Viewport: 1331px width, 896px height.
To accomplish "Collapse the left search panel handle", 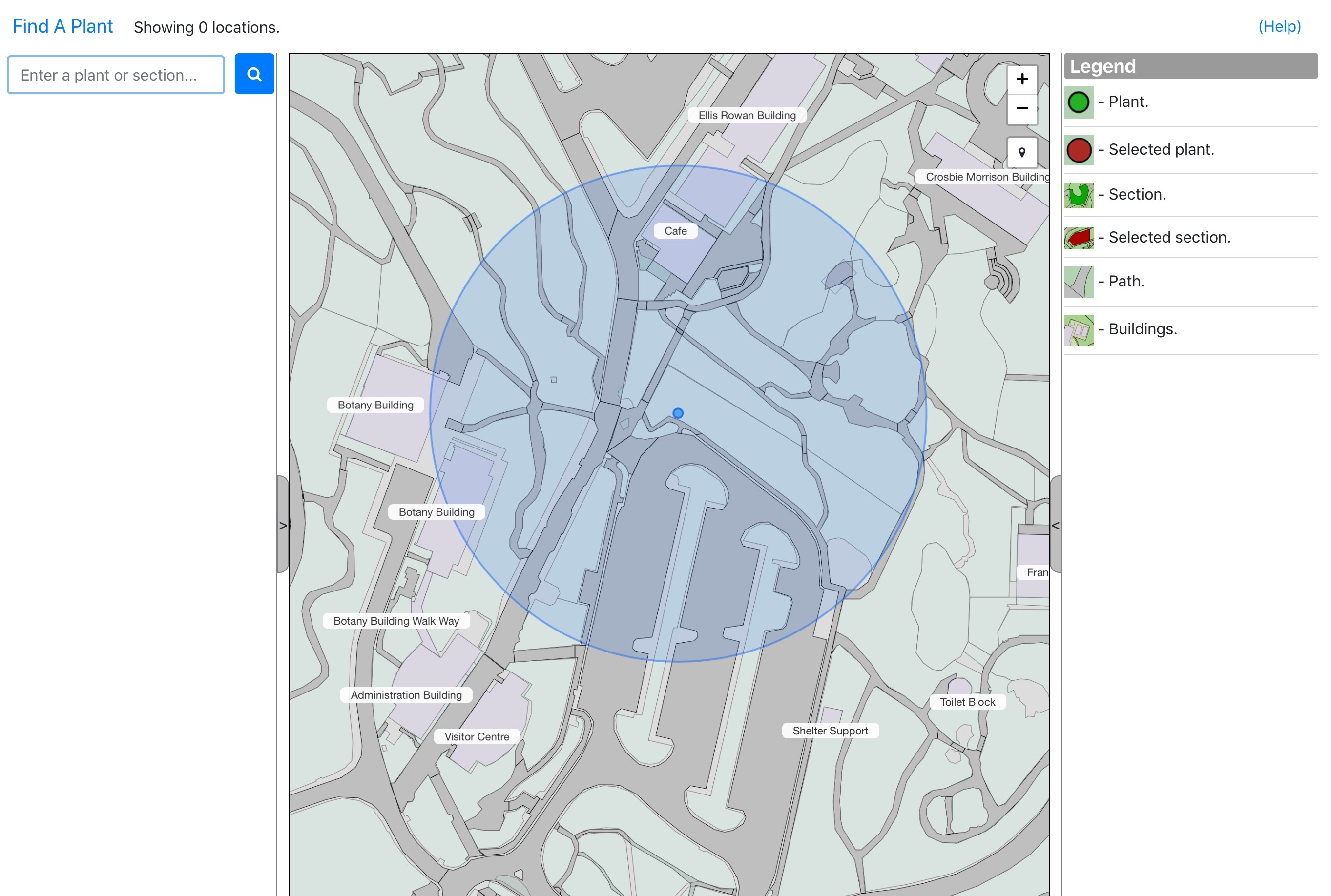I will point(282,525).
